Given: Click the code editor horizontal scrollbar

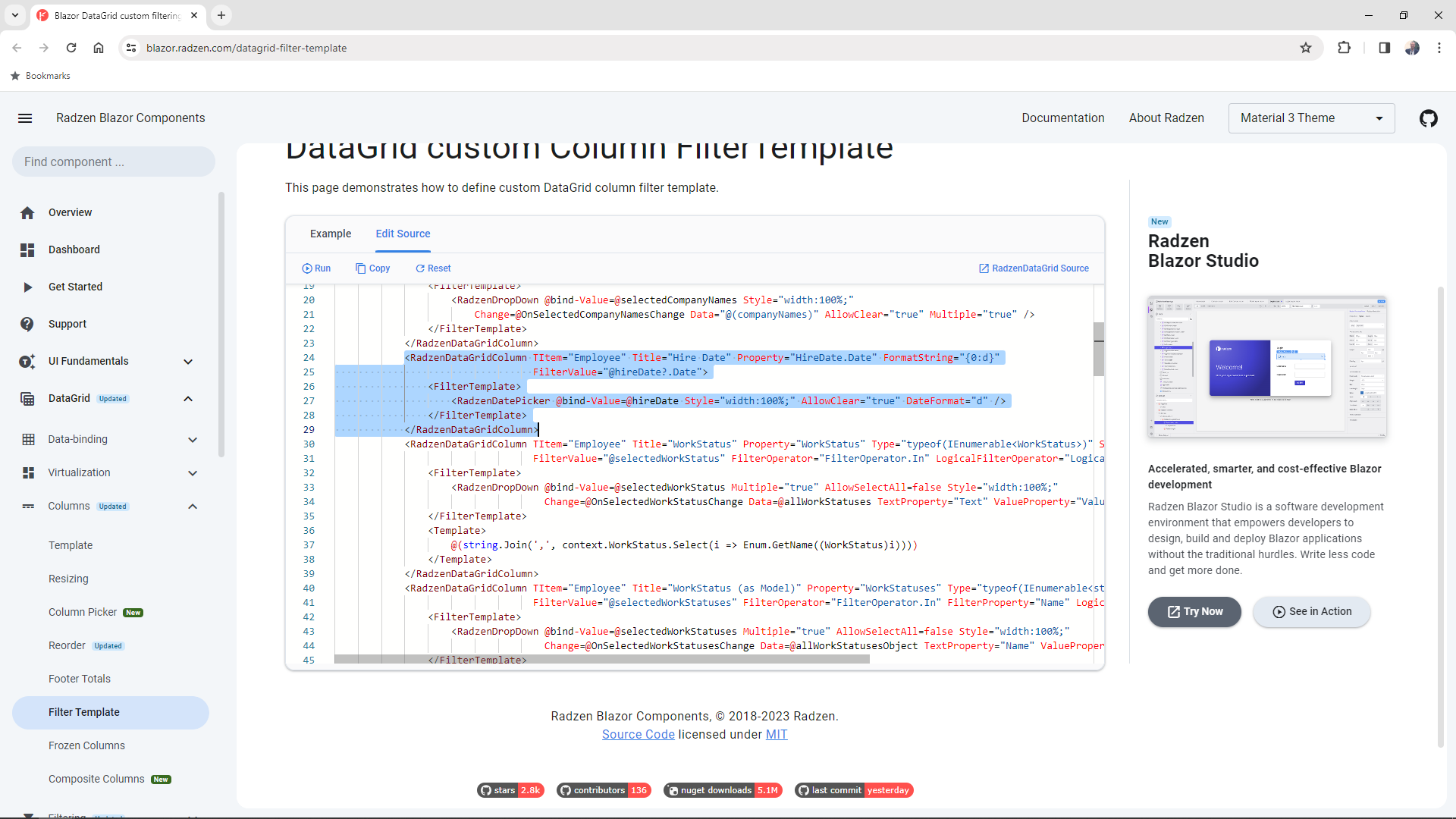Looking at the screenshot, I should pos(601,659).
